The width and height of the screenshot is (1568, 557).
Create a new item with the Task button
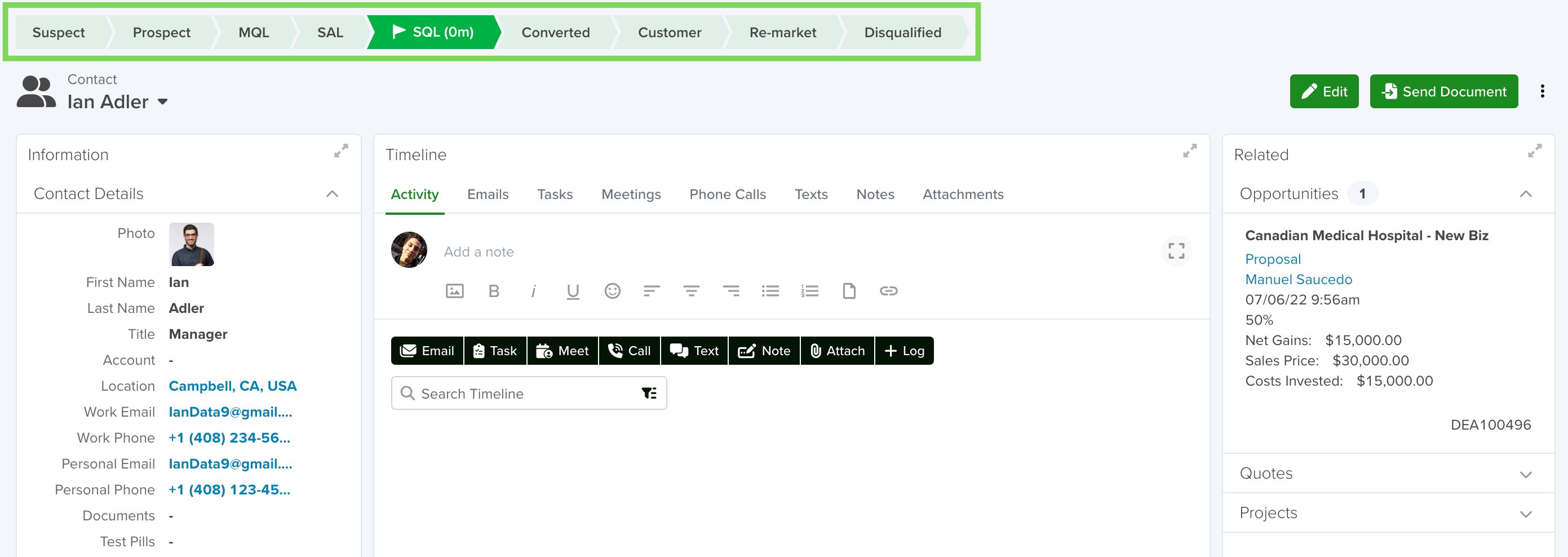[x=495, y=351]
